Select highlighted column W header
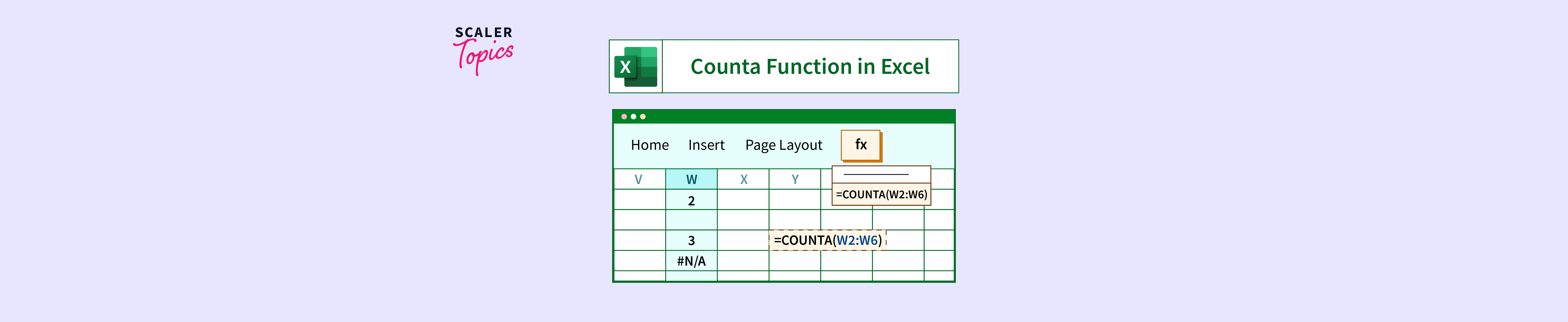Screen dimensions: 1568x322 point(691,180)
